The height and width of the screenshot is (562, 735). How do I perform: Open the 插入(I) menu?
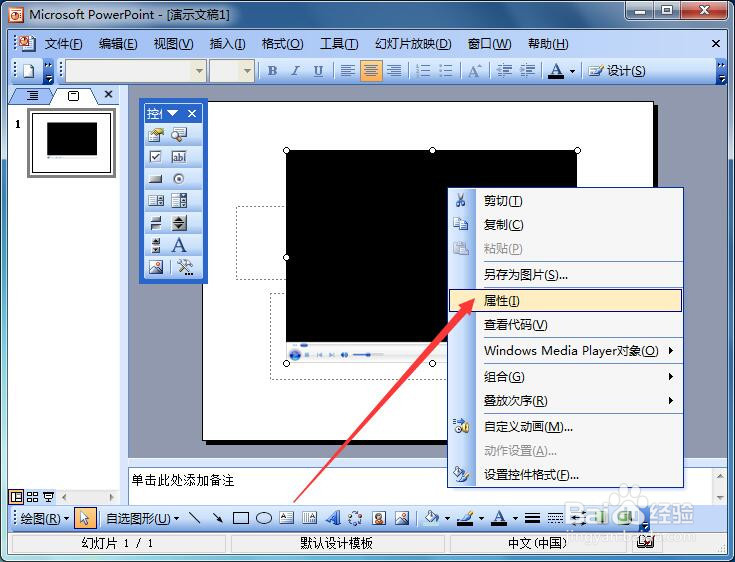(x=227, y=44)
